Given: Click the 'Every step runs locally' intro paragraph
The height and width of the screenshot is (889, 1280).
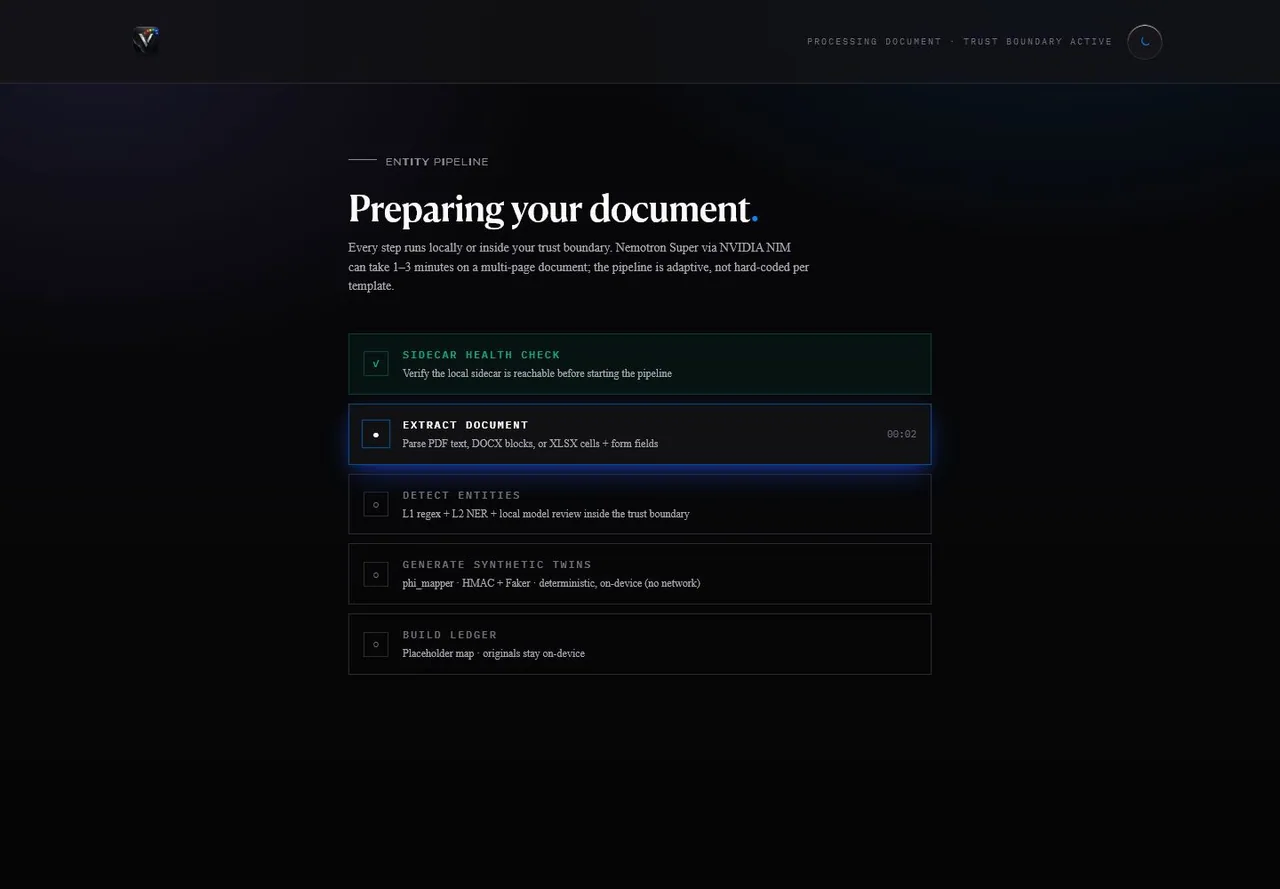Looking at the screenshot, I should point(579,266).
